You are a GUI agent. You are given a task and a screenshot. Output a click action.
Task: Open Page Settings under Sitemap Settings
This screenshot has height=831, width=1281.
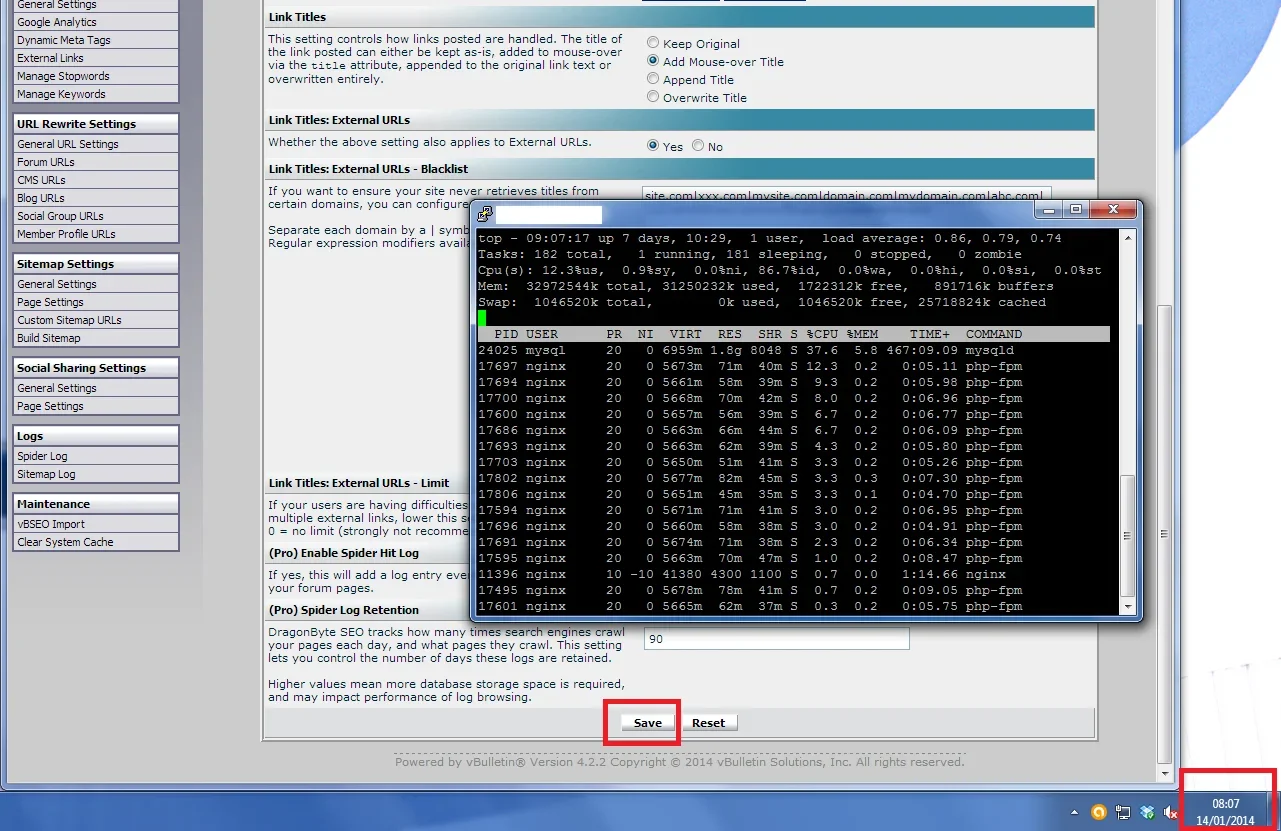[x=50, y=302]
